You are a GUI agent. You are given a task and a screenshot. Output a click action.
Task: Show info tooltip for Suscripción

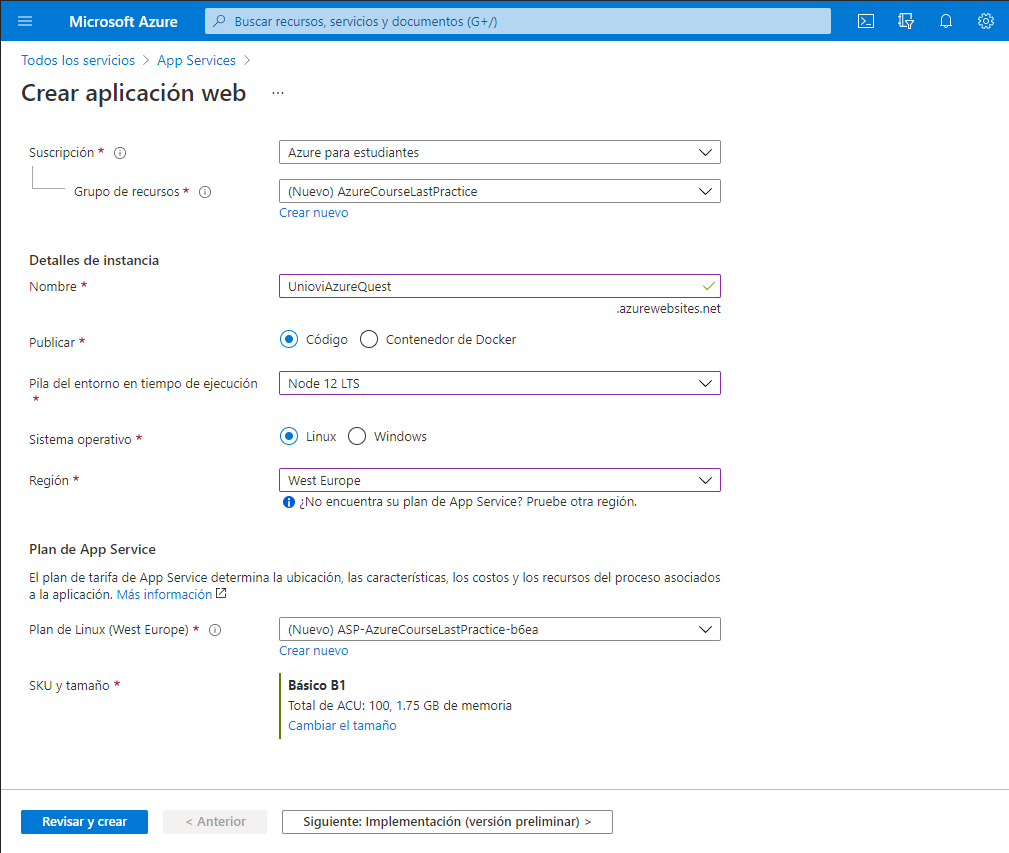(x=120, y=153)
